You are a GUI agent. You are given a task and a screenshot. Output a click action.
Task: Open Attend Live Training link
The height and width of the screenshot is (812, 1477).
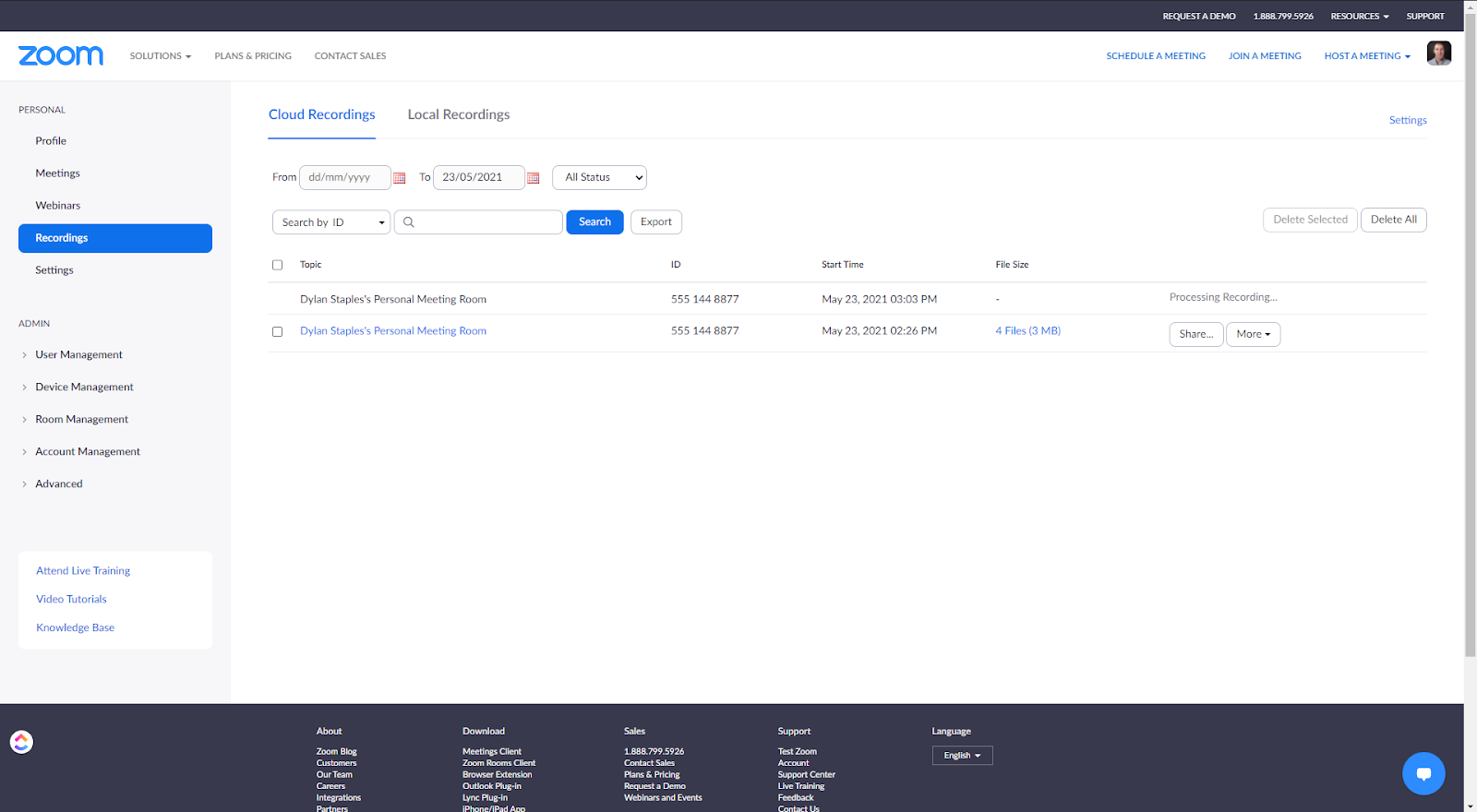click(83, 571)
